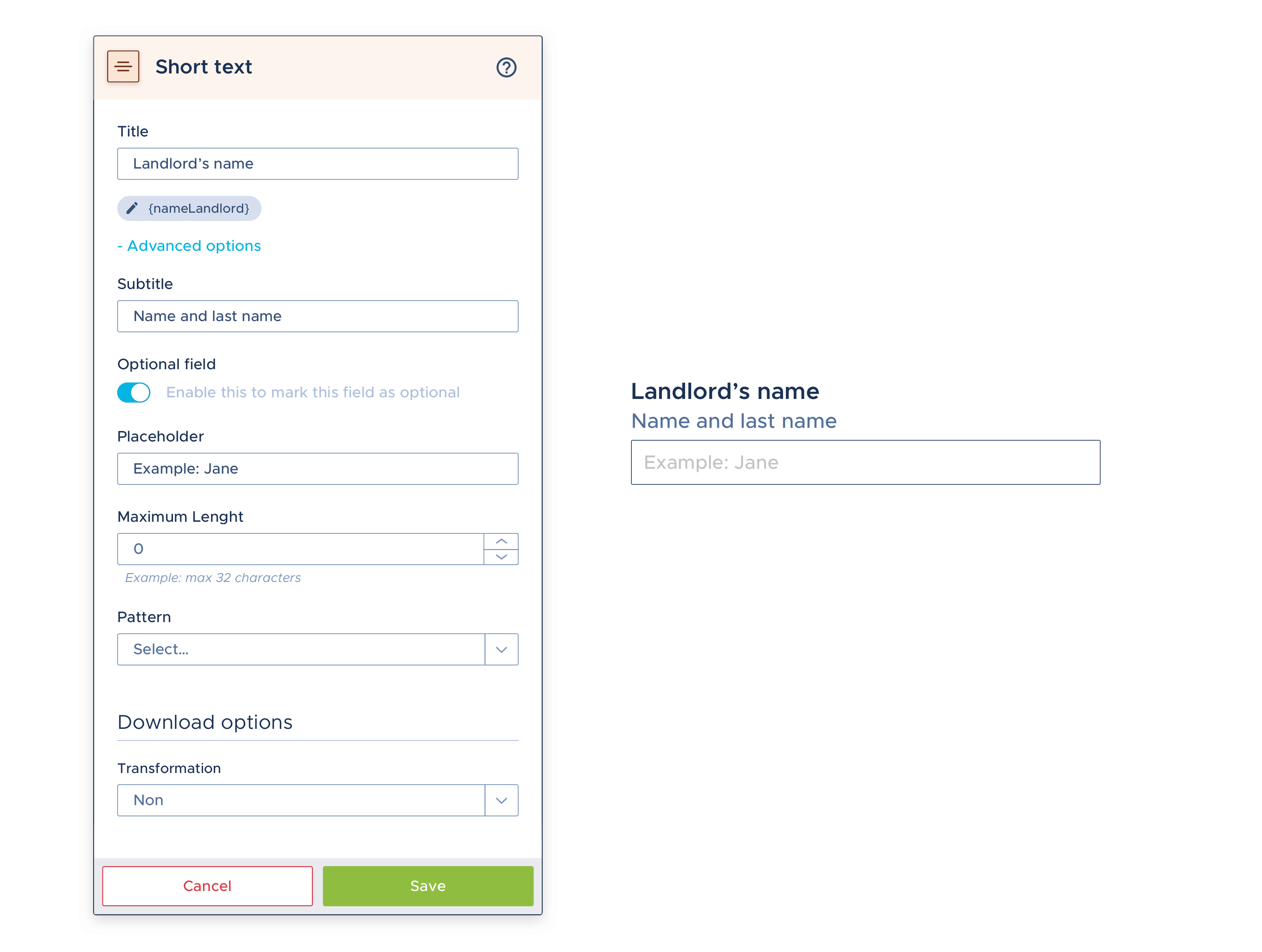Click the Transformation dropdown chevron arrow
The height and width of the screenshot is (952, 1262).
click(501, 799)
